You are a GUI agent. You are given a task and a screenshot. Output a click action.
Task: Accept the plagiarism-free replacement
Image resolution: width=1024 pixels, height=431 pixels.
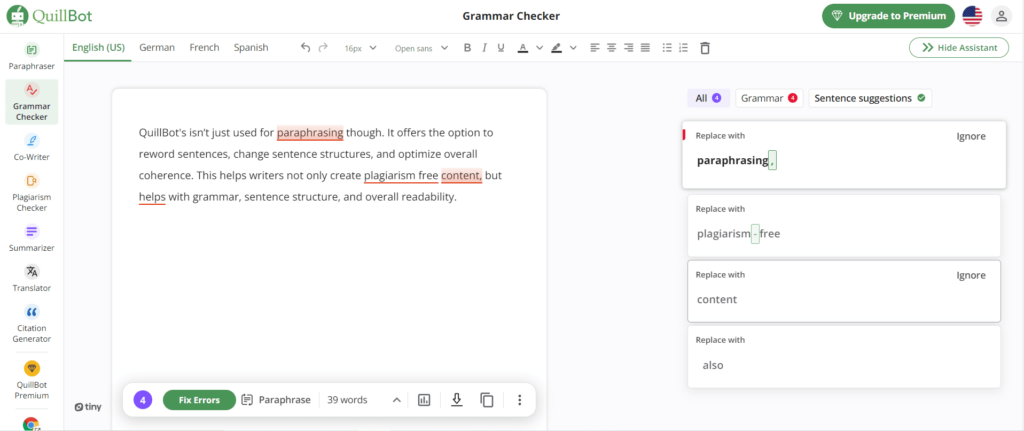coord(739,233)
